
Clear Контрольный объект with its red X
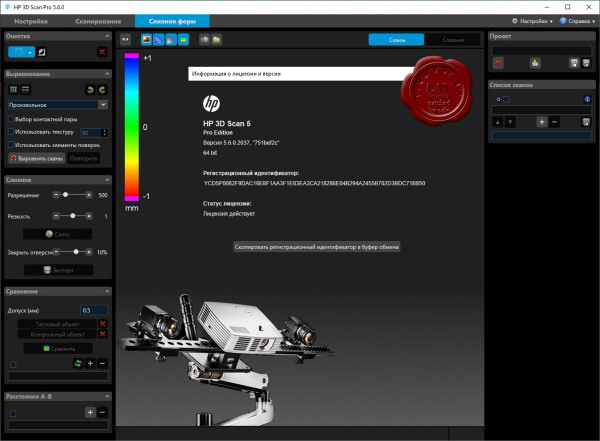tap(103, 334)
